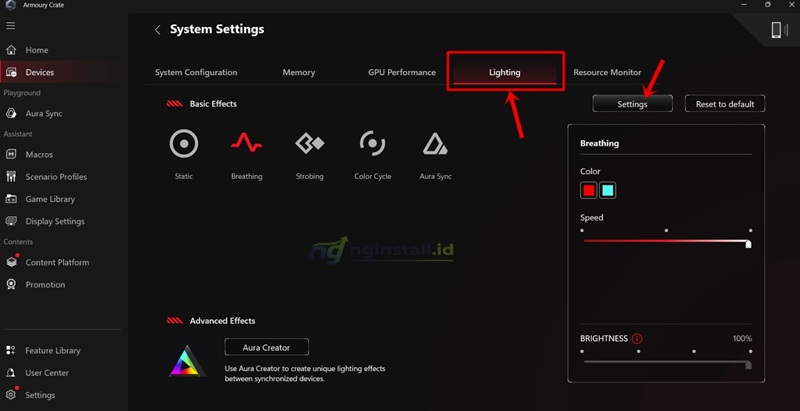Click the Aura Creator prism icon
800x411 pixels.
pyautogui.click(x=187, y=362)
